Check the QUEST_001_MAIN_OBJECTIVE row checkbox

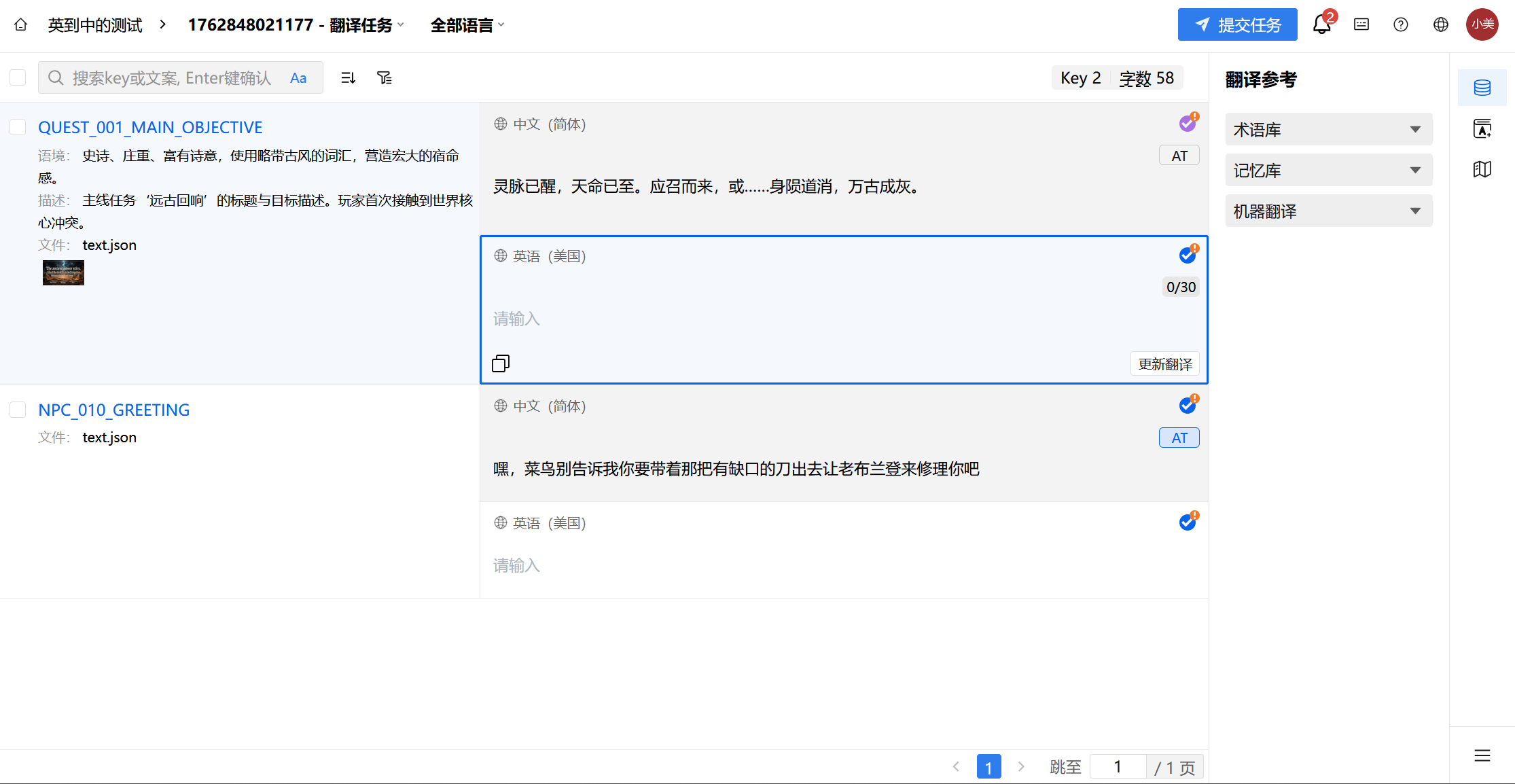[18, 127]
